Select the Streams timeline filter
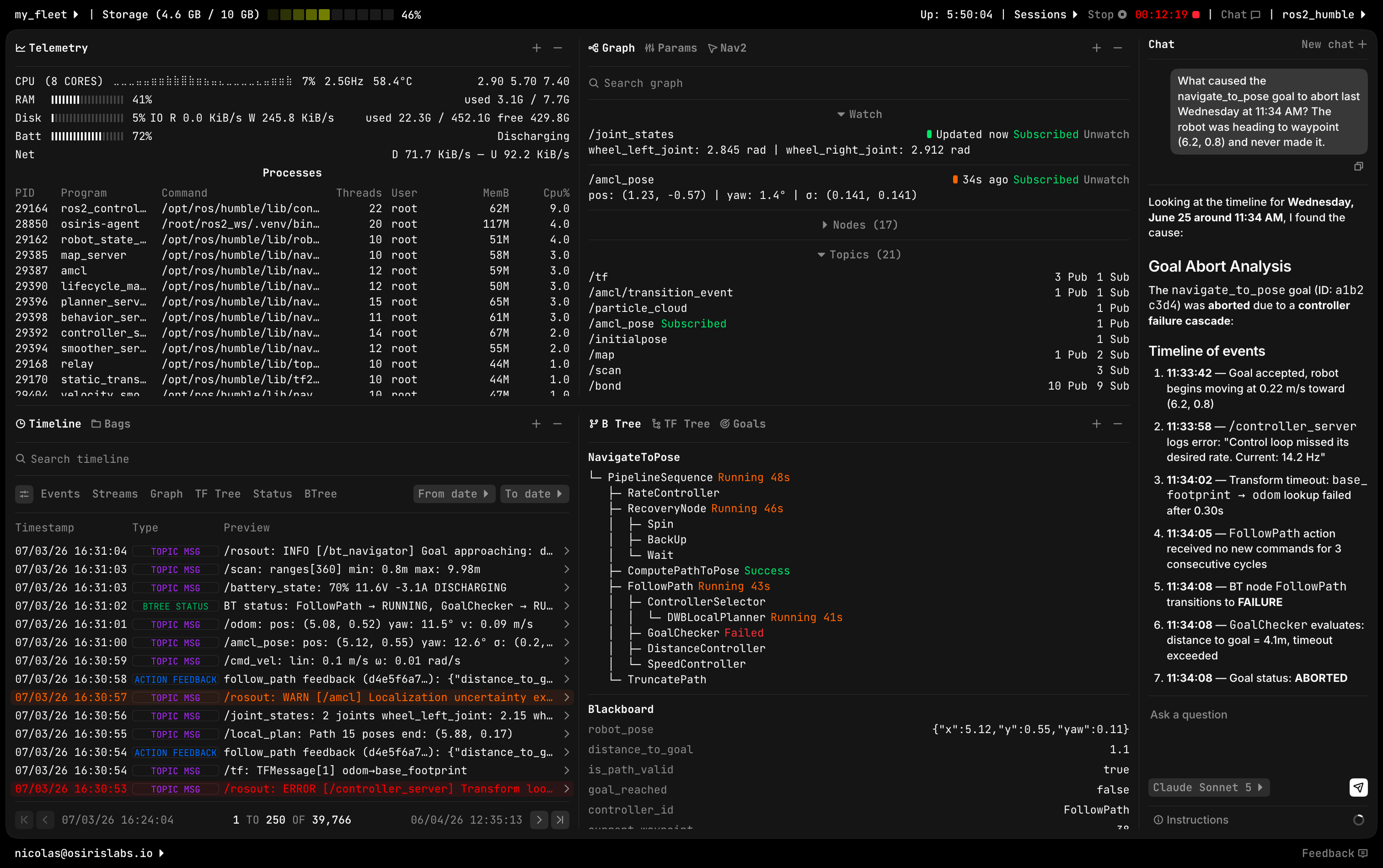Screen dimensions: 1383x868 [115, 494]
